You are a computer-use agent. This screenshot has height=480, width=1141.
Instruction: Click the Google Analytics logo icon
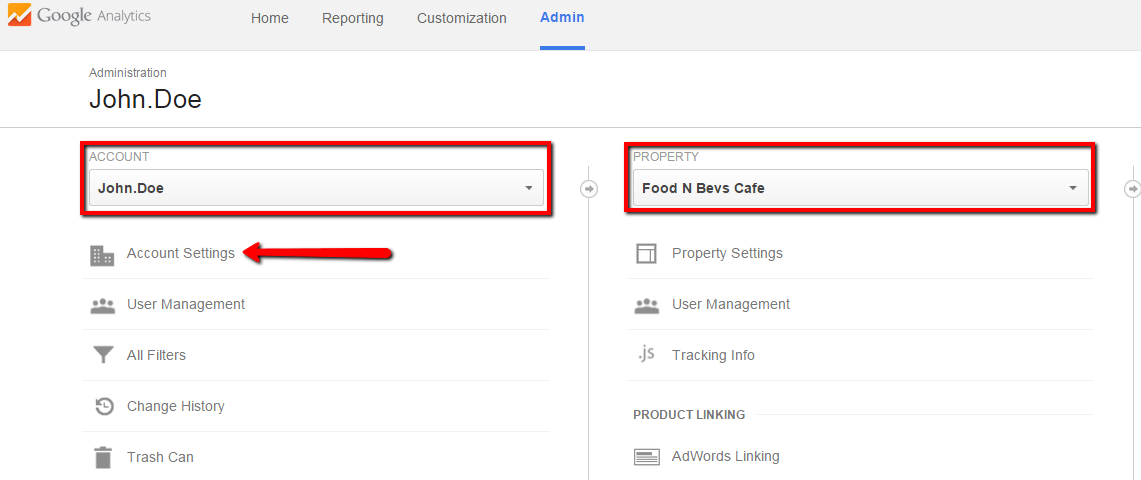pyautogui.click(x=18, y=16)
